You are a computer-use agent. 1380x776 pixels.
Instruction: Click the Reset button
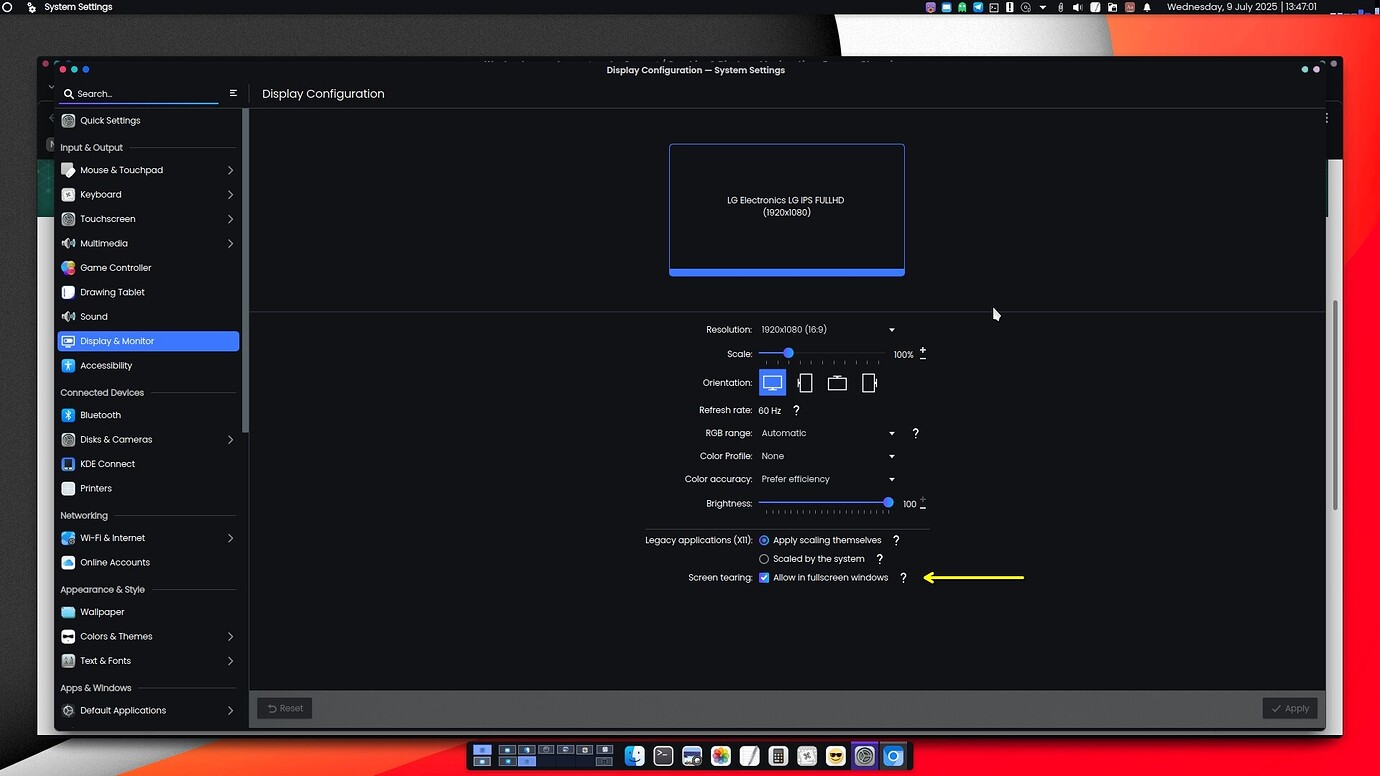pyautogui.click(x=284, y=708)
